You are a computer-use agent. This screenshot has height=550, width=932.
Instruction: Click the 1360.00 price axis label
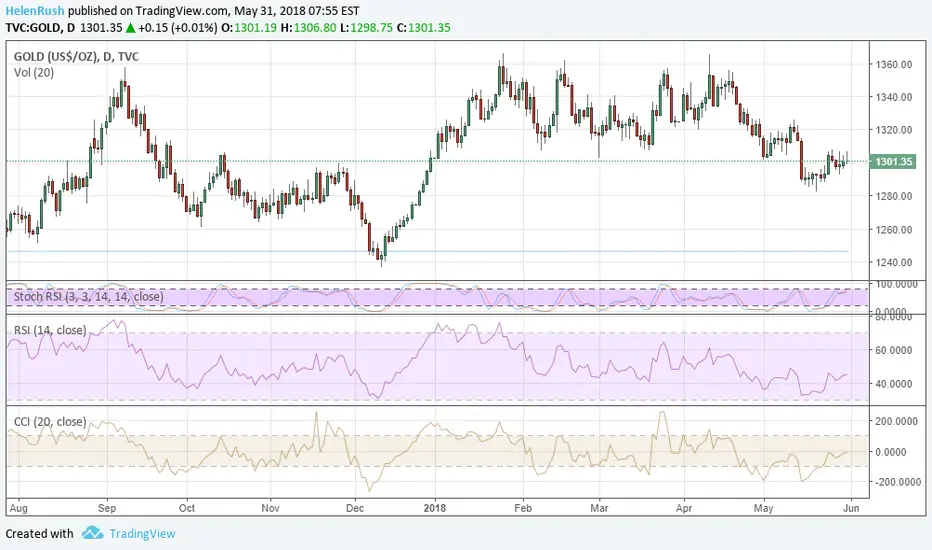pyautogui.click(x=894, y=64)
